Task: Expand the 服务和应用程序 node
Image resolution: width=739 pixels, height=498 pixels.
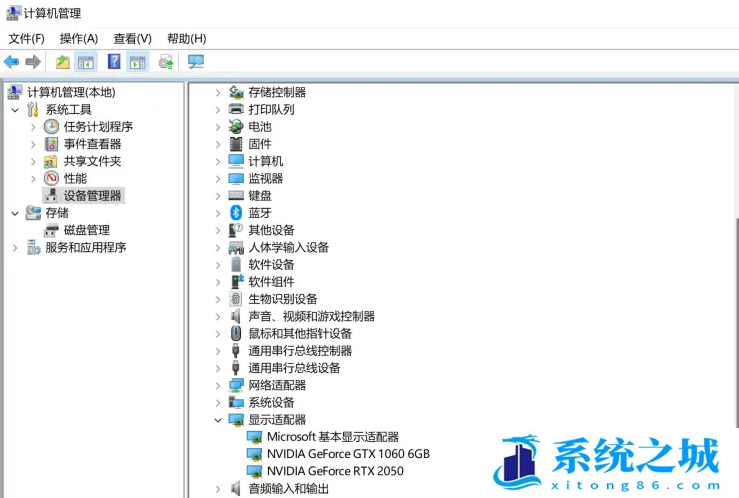Action: tap(15, 248)
